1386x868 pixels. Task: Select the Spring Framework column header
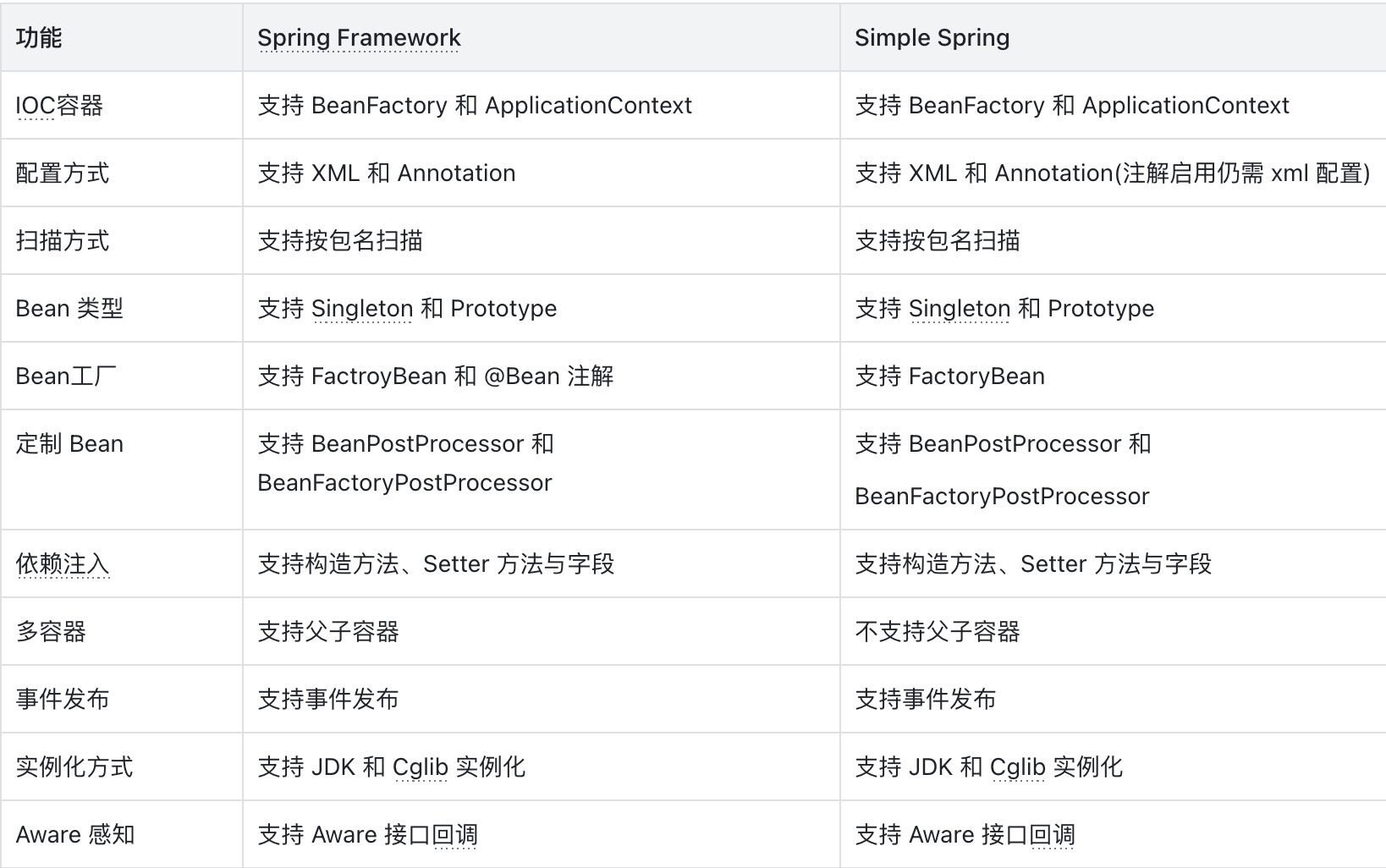359,38
